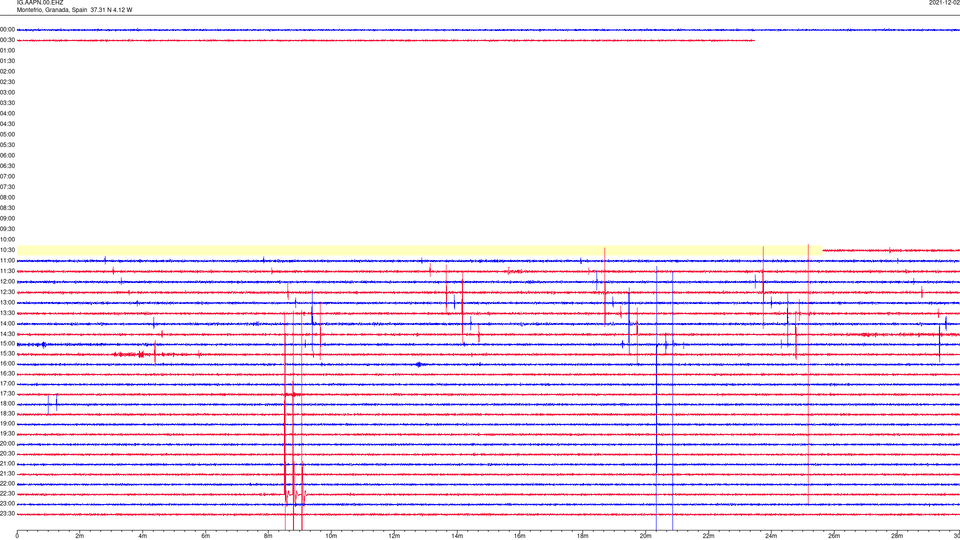Select the '23:30' time row label
This screenshot has height=540, width=960.
click(7, 514)
